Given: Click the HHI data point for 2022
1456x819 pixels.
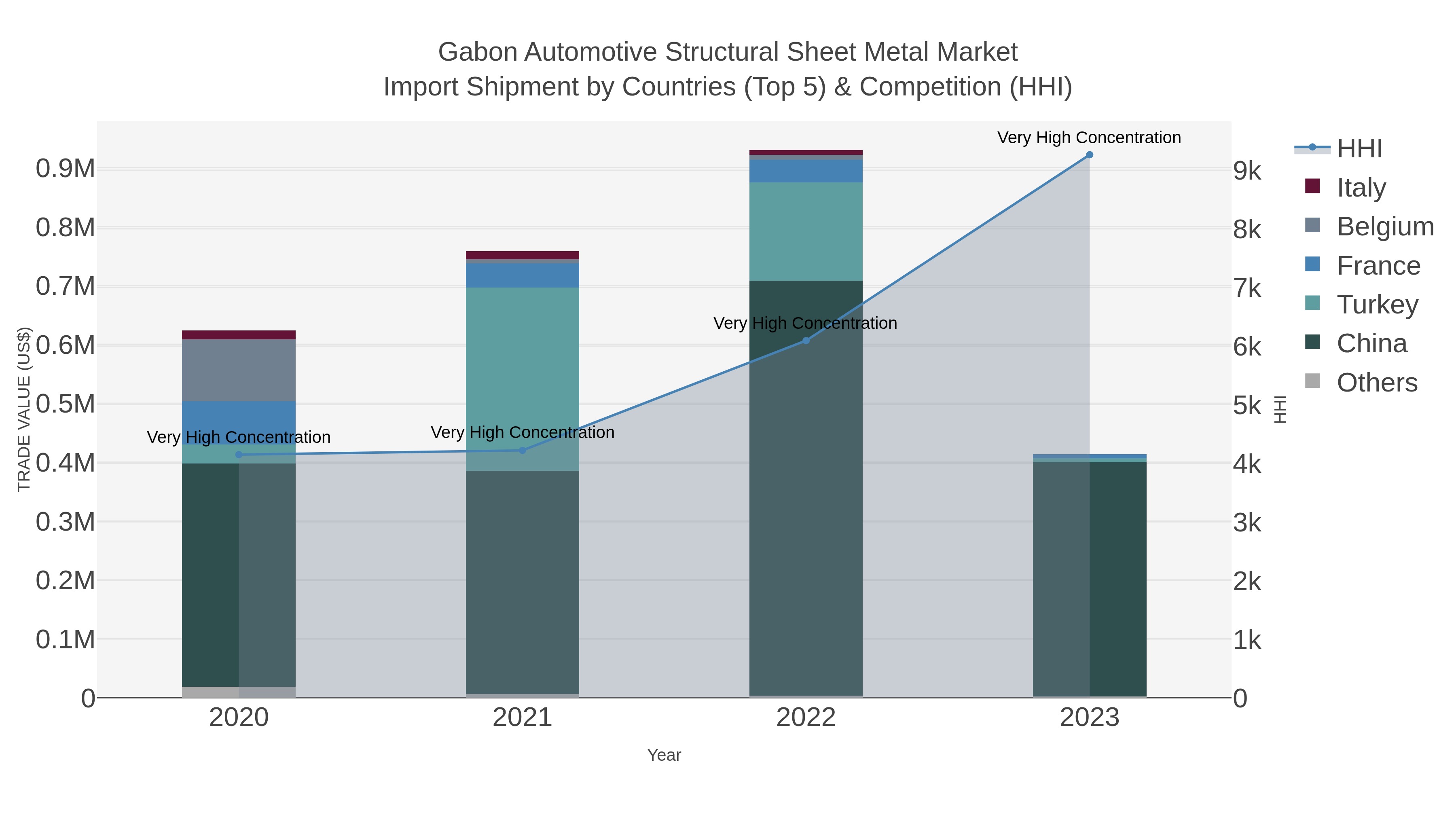Looking at the screenshot, I should click(806, 340).
